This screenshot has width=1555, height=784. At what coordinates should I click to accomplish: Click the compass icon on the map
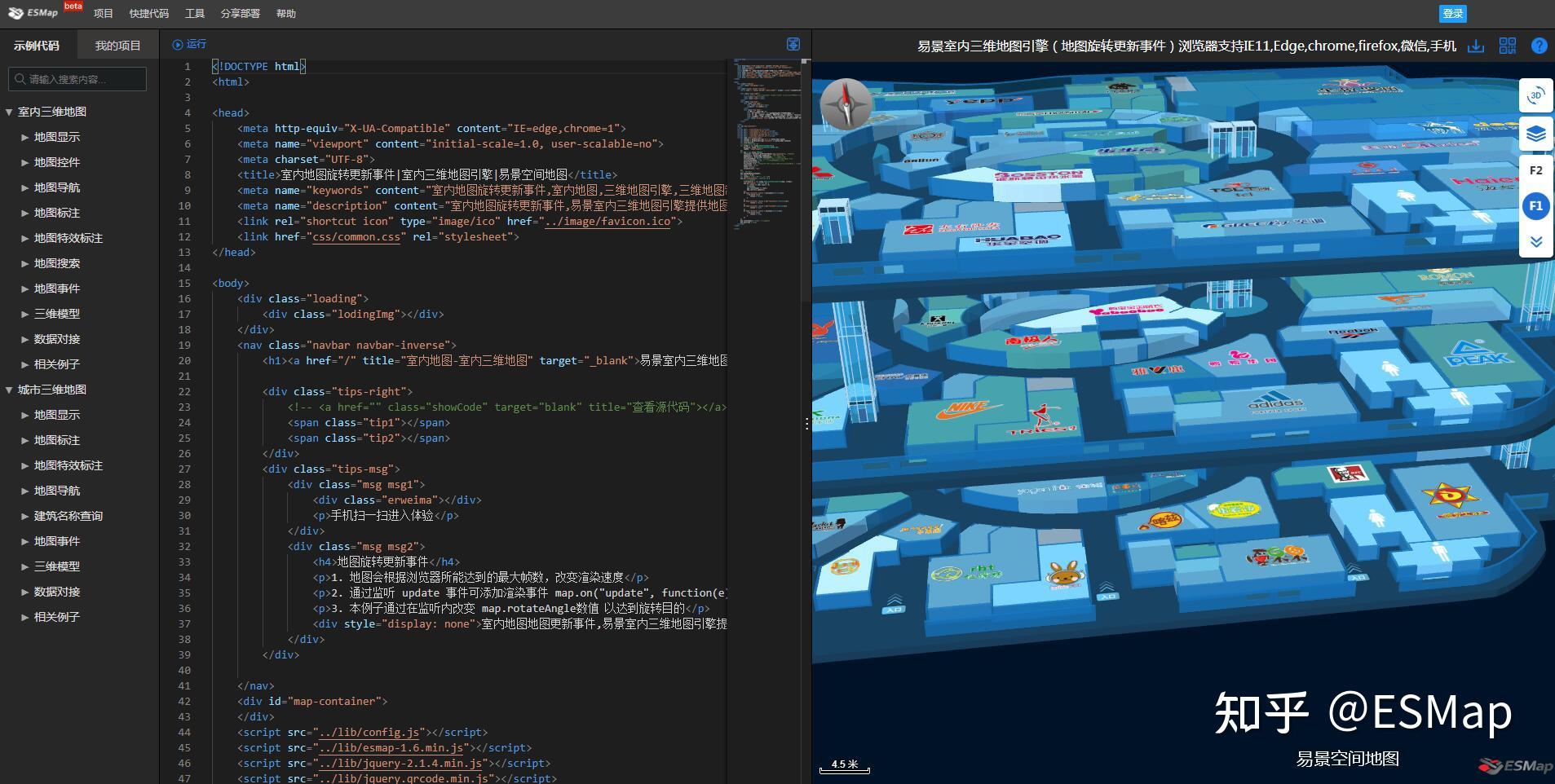point(846,104)
